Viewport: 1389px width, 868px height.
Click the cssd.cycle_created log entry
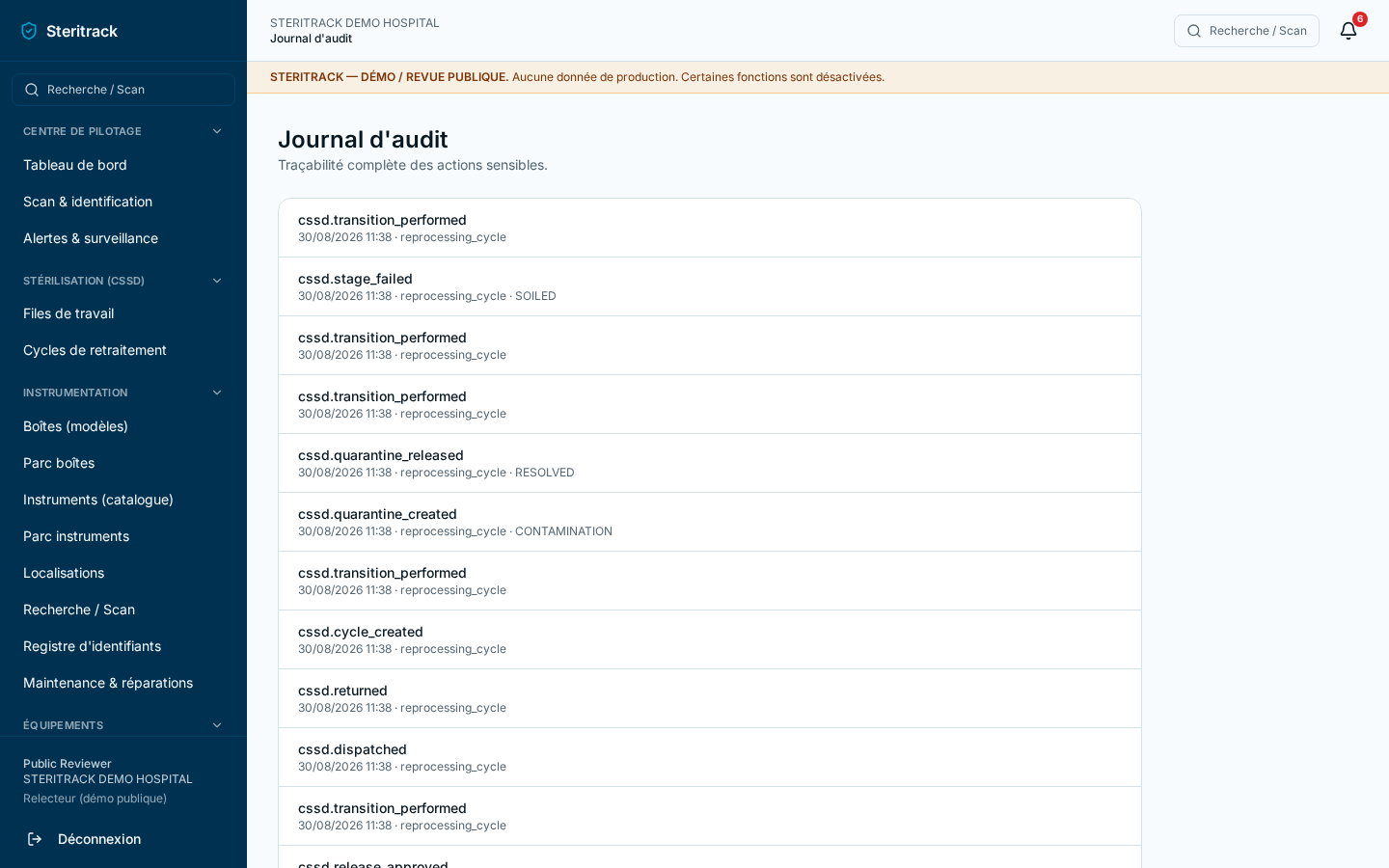pyautogui.click(x=710, y=639)
